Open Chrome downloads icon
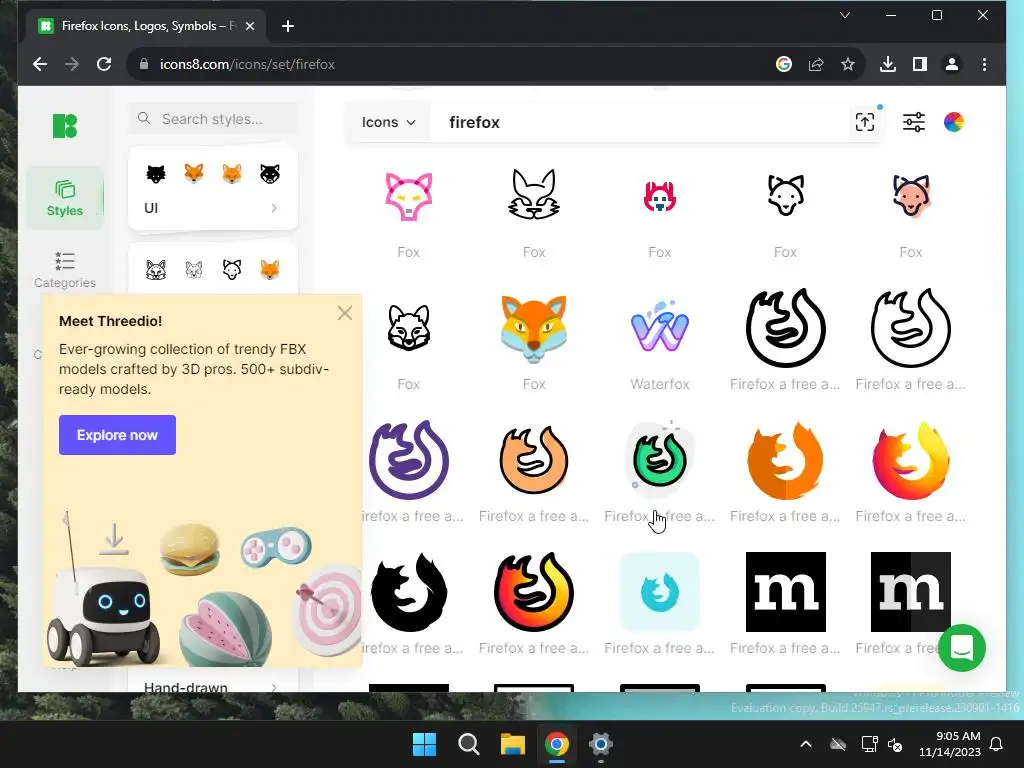 pos(888,64)
